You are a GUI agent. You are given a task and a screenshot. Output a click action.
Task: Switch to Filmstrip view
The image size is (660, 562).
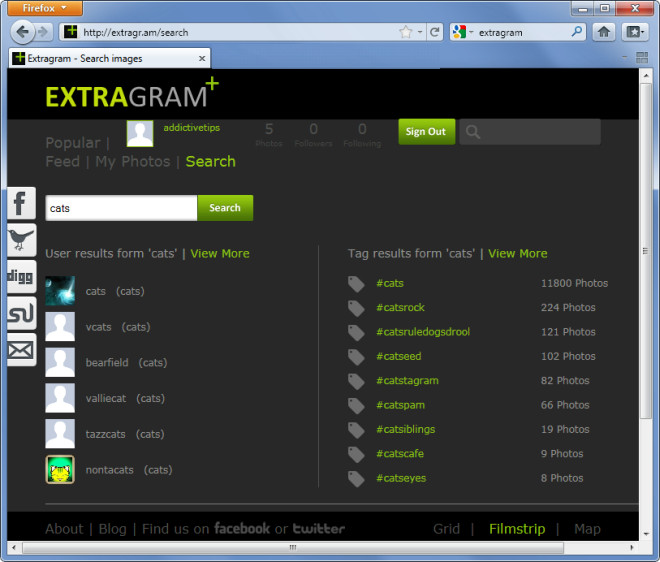[x=517, y=529]
